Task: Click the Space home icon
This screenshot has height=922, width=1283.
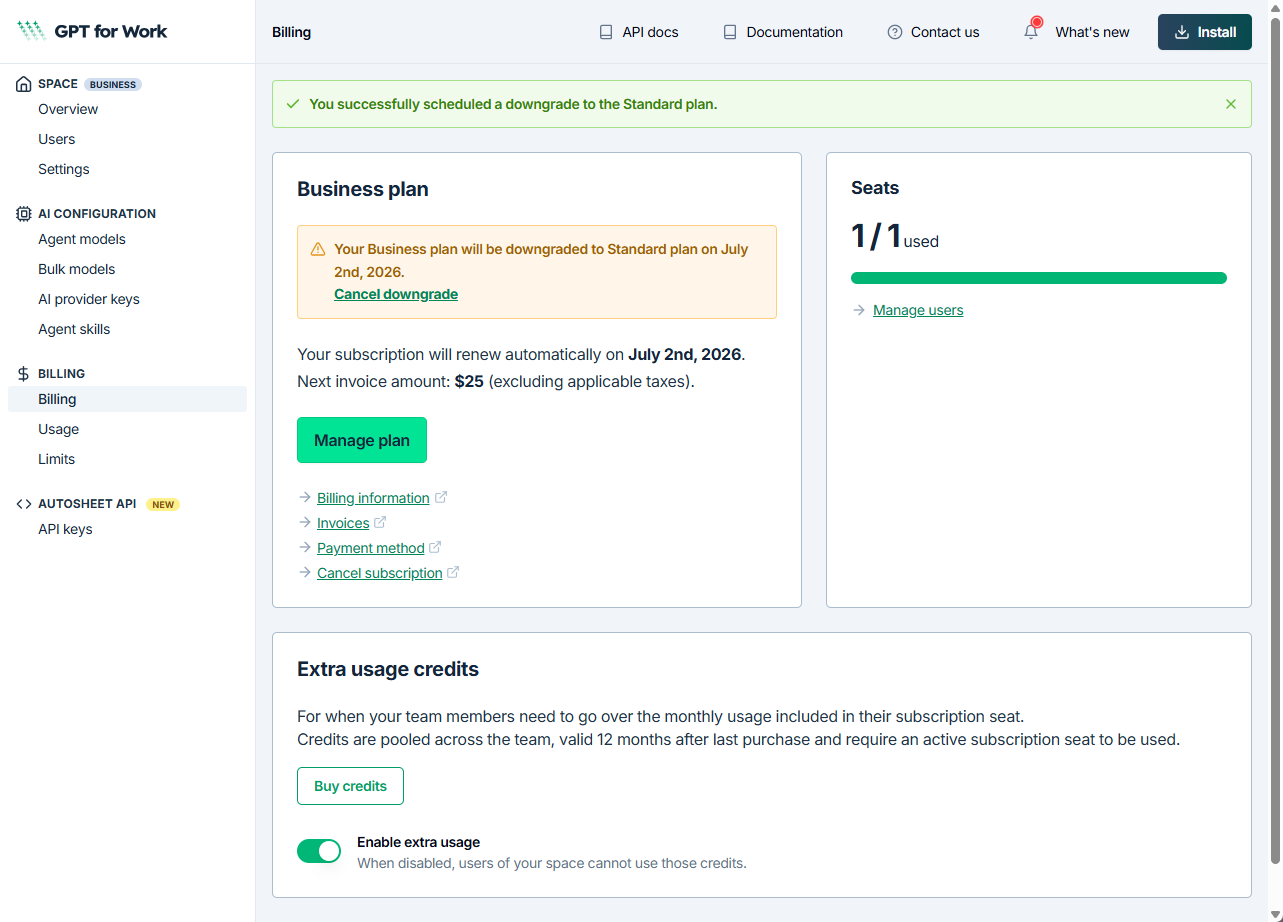Action: pos(23,84)
